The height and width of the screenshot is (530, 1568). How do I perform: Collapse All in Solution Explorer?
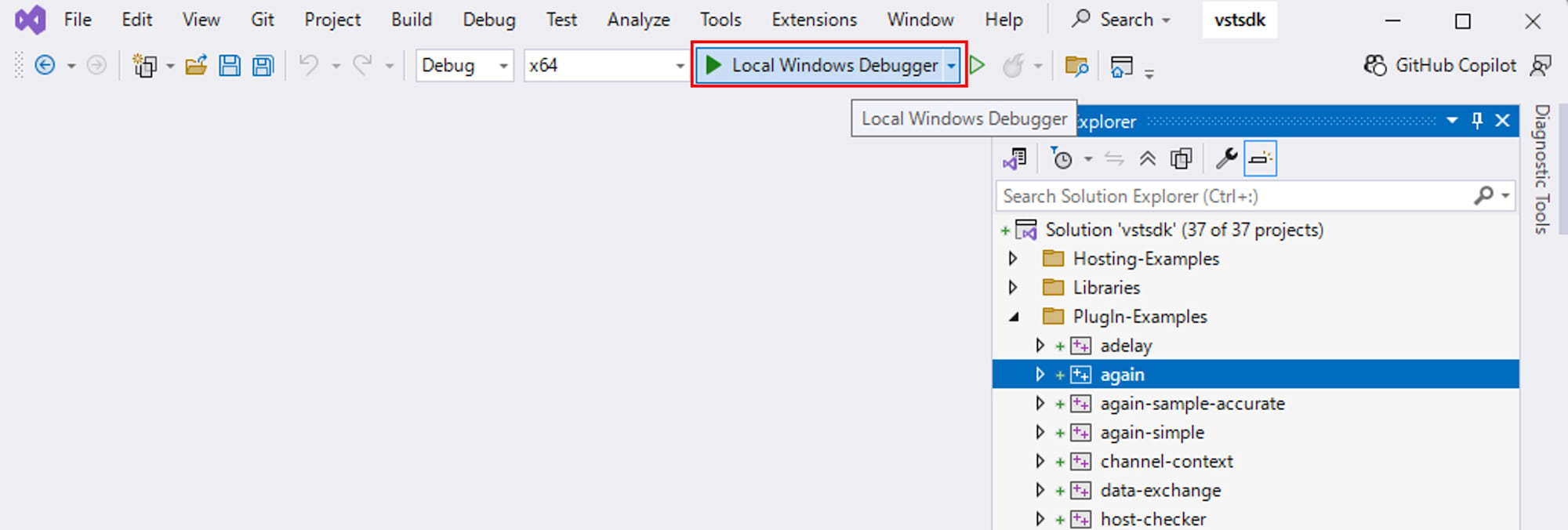click(1148, 159)
